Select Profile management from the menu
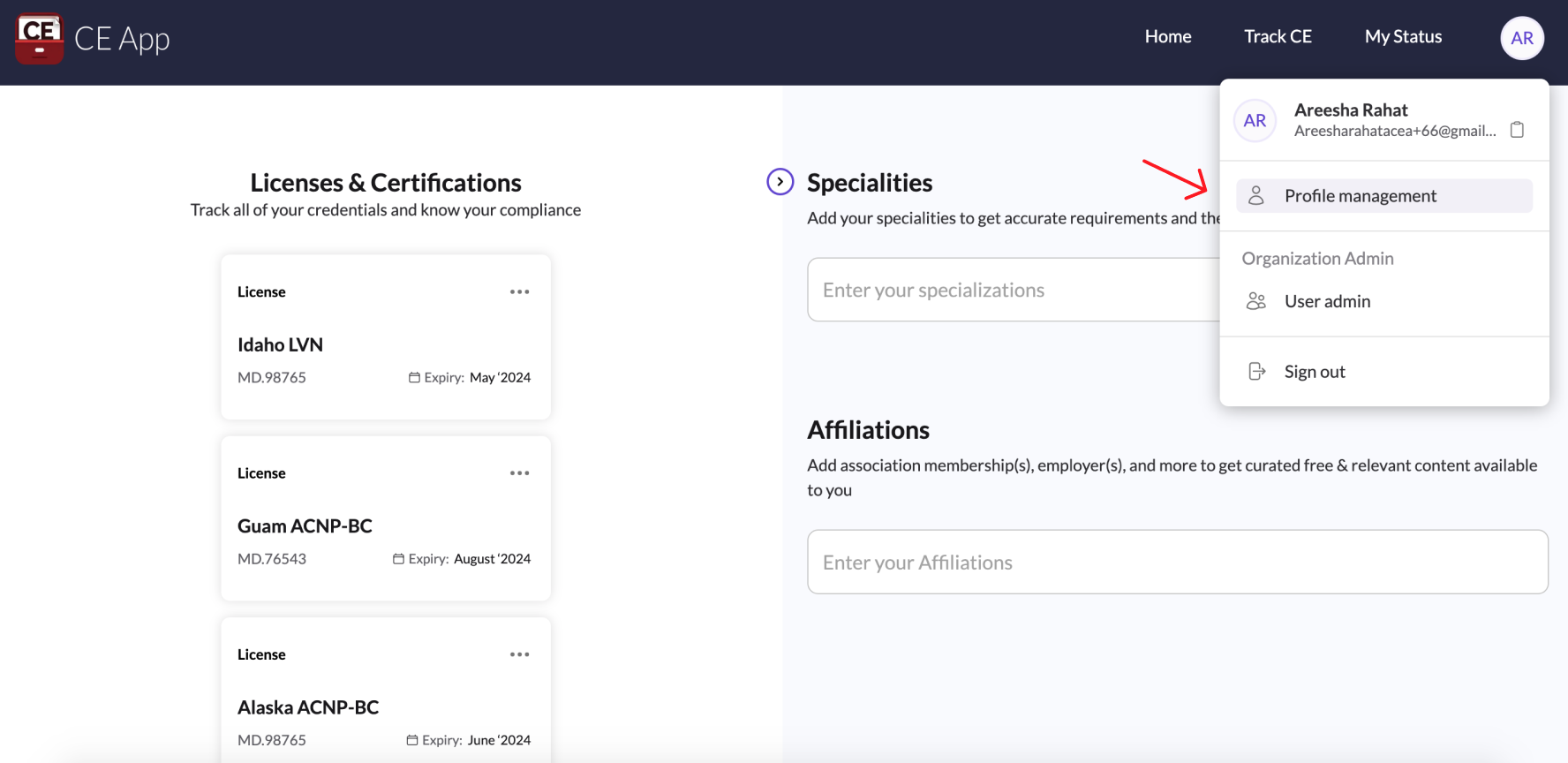The height and width of the screenshot is (763, 1568). [1383, 195]
